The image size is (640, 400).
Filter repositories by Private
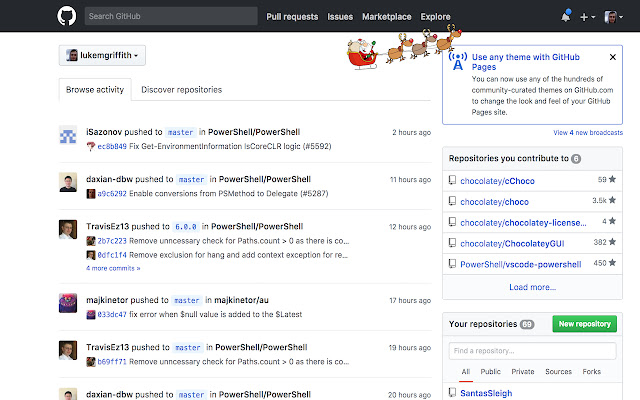coord(522,371)
